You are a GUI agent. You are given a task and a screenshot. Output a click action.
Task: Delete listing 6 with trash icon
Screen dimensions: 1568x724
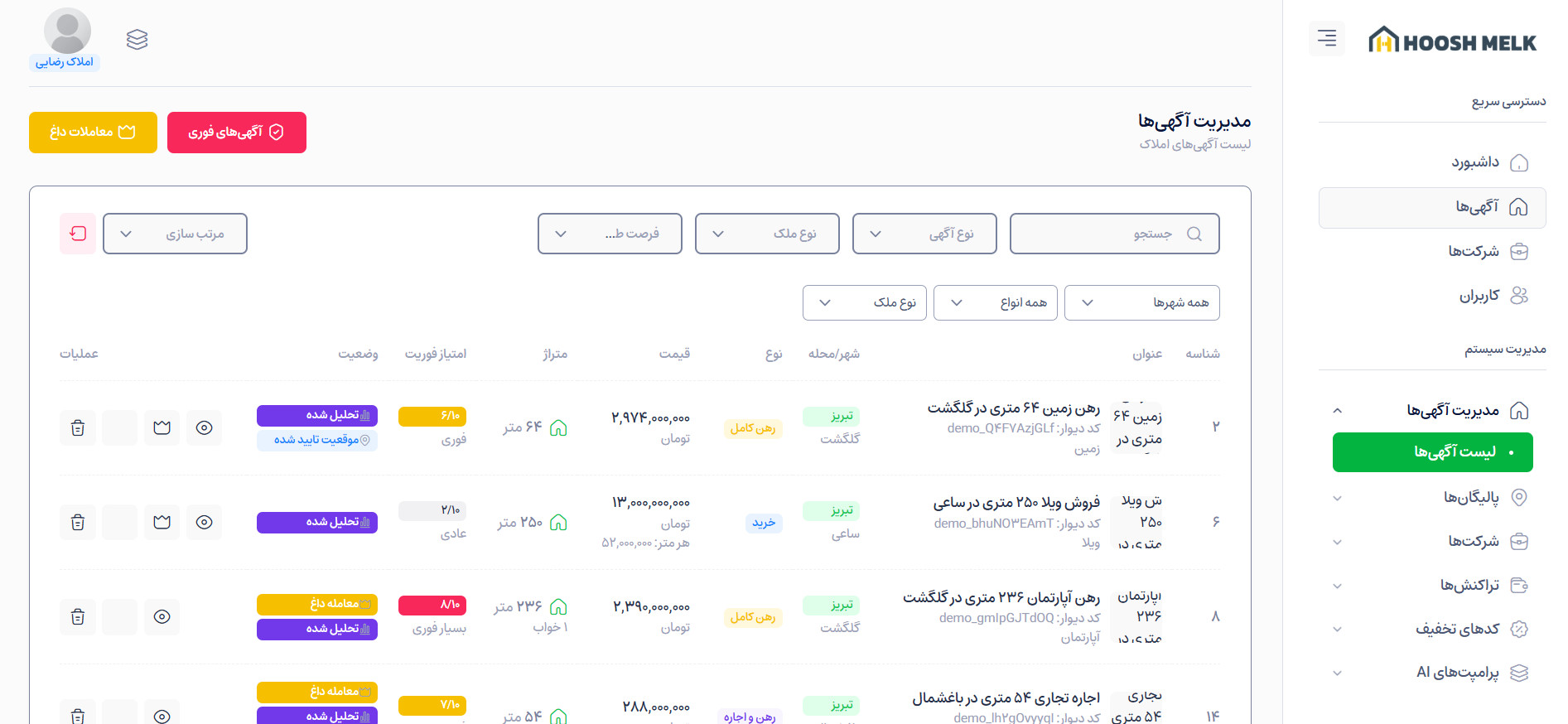coord(78,522)
